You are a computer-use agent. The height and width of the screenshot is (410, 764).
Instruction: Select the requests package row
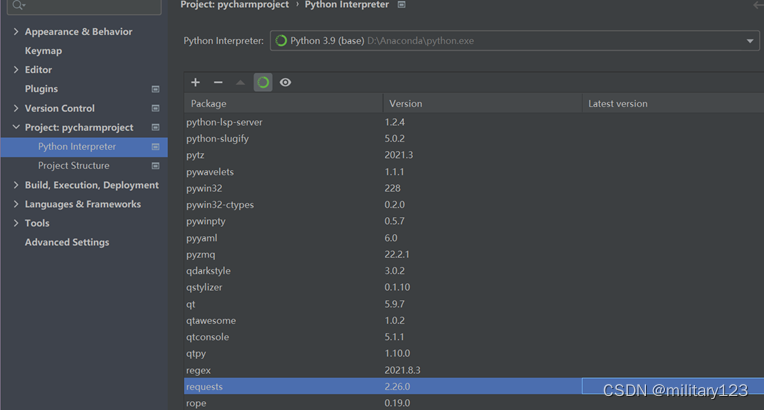tap(474, 386)
